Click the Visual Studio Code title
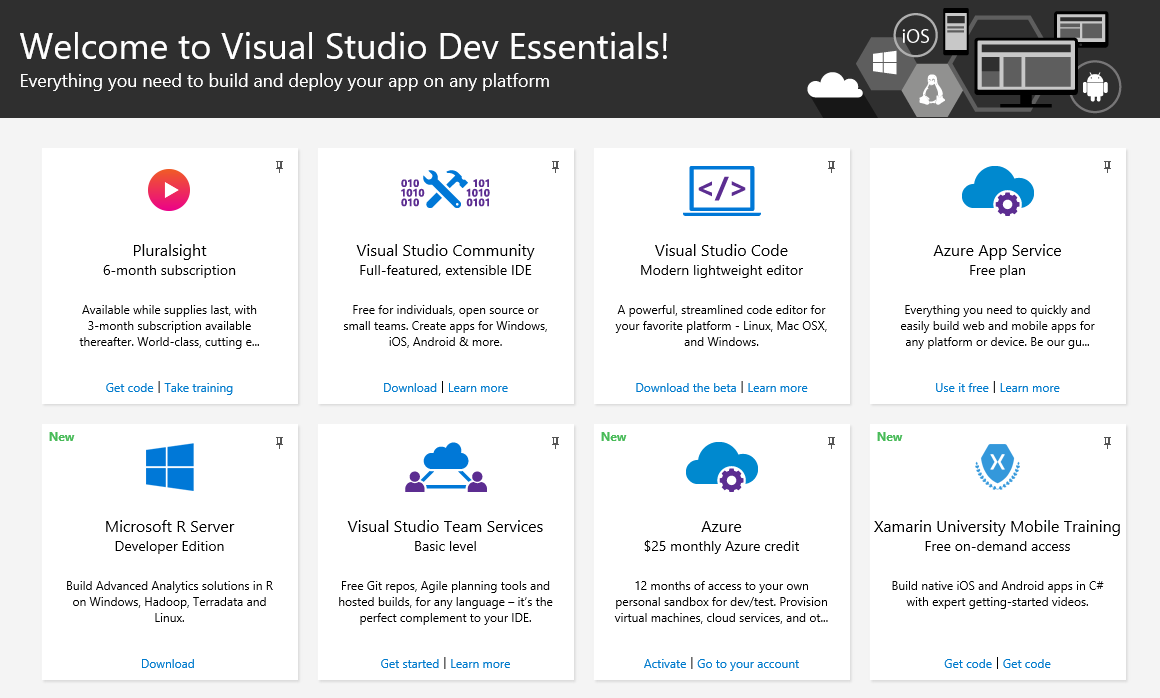This screenshot has width=1160, height=698. point(721,251)
